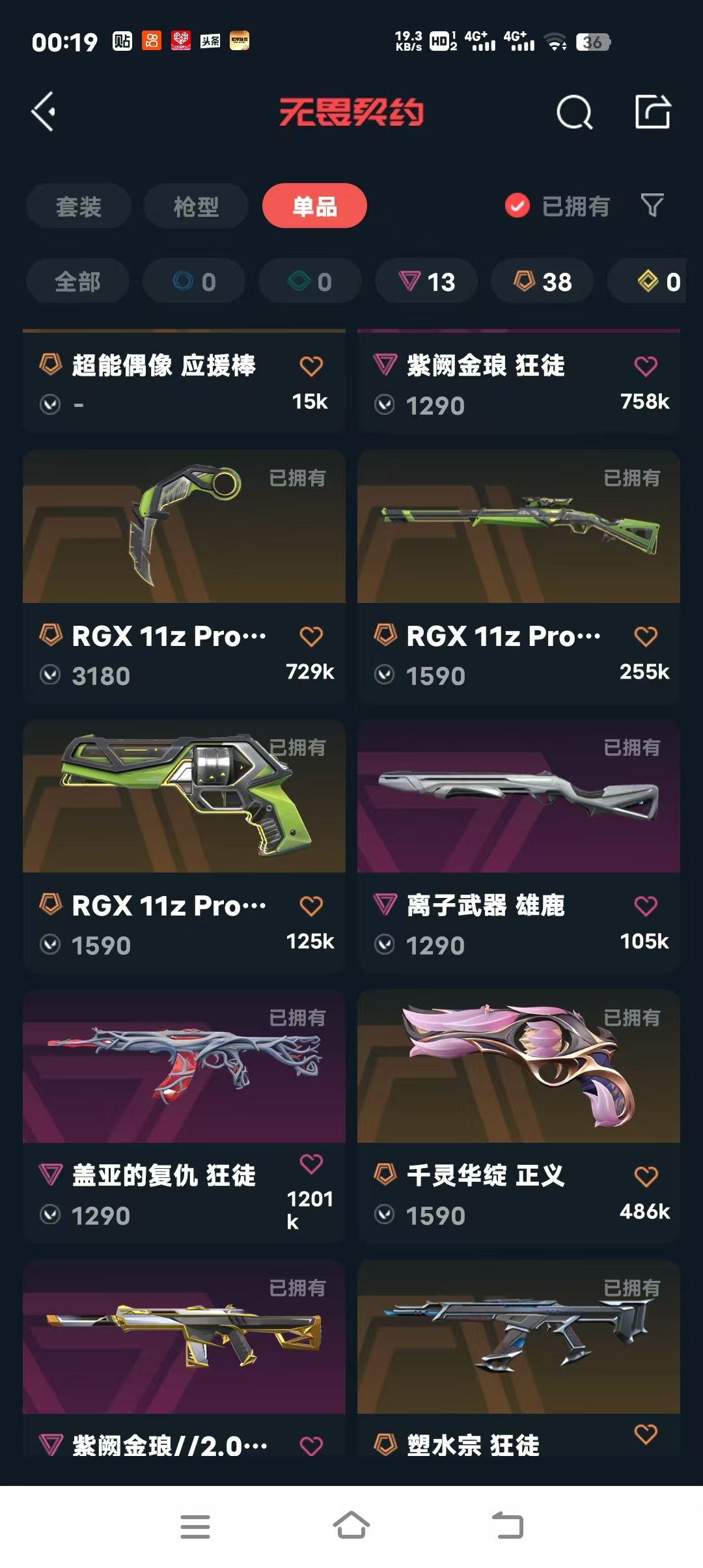Filter by orange tier with 38 items
Screen dimensions: 703x1568
pos(542,281)
